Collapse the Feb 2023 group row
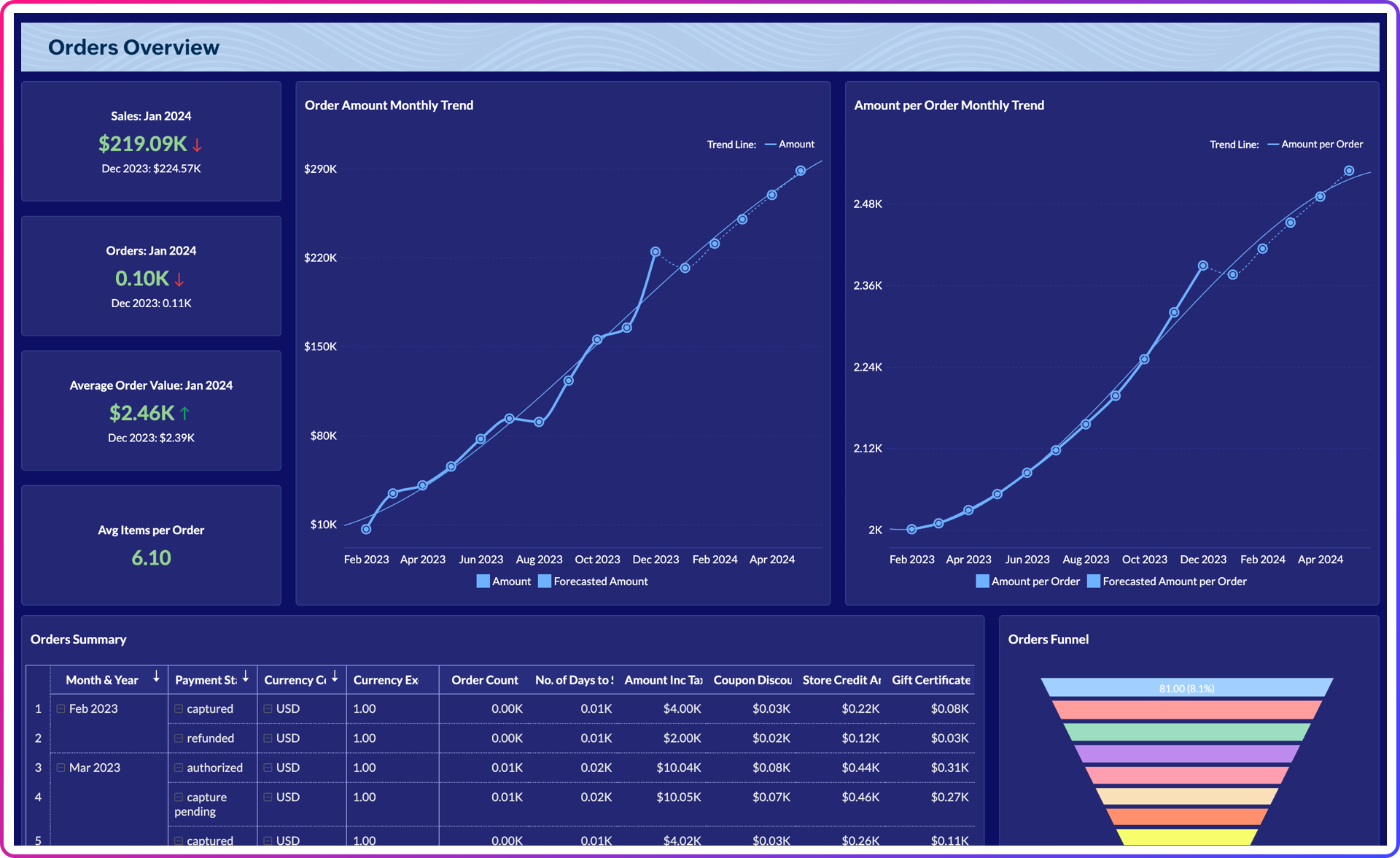Viewport: 1400px width, 858px height. click(x=61, y=708)
